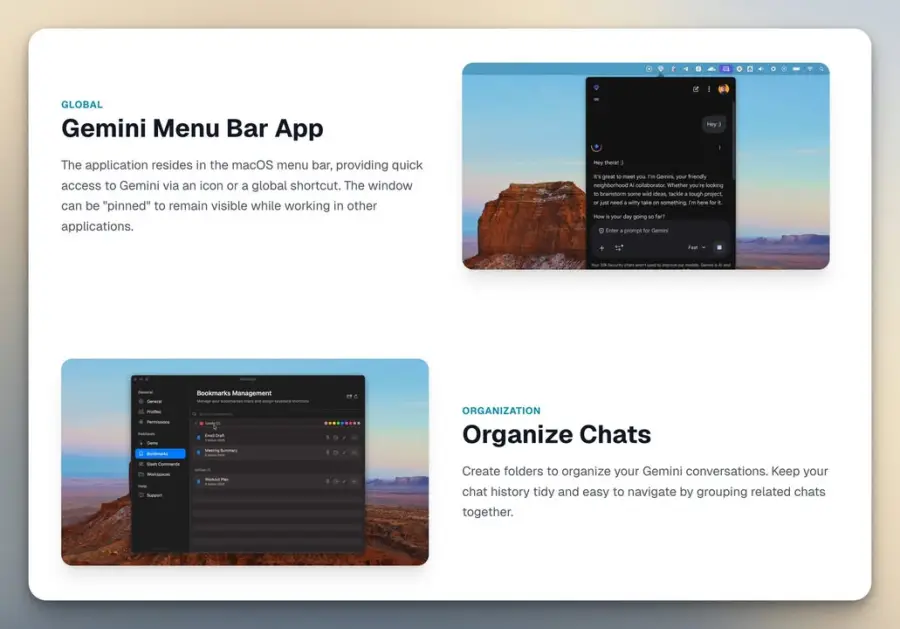Click the Gemini logo at panel top-left
The width and height of the screenshot is (900, 629).
(596, 88)
